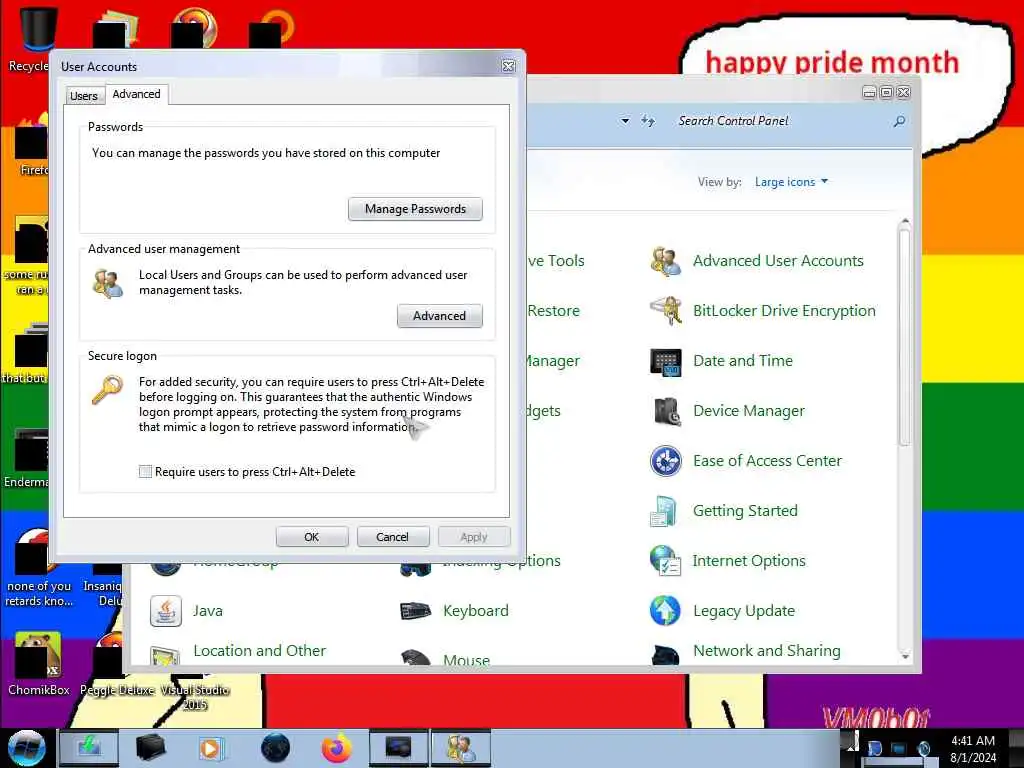Click the Advanced user management button
This screenshot has height=768, width=1024.
[440, 316]
